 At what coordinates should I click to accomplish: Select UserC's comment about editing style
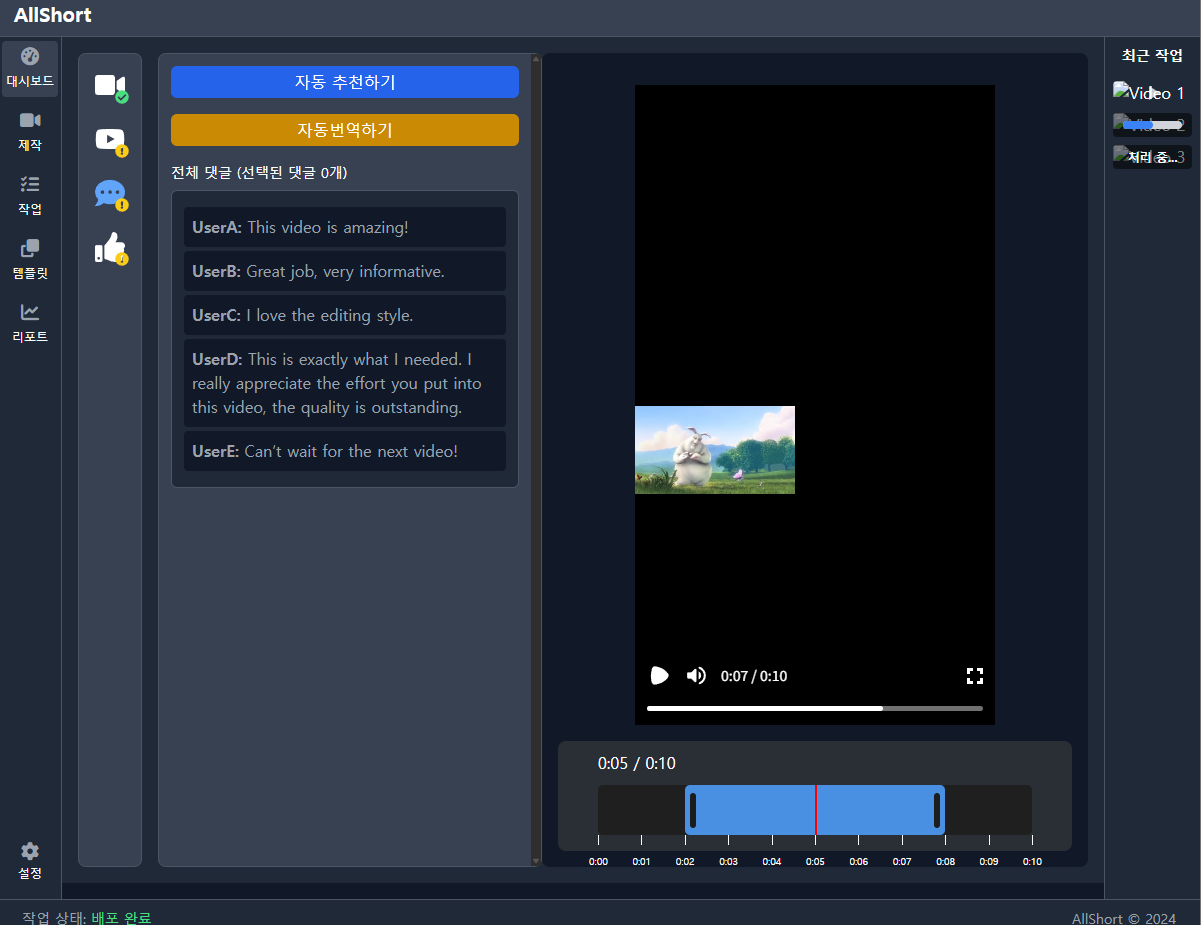coord(345,315)
